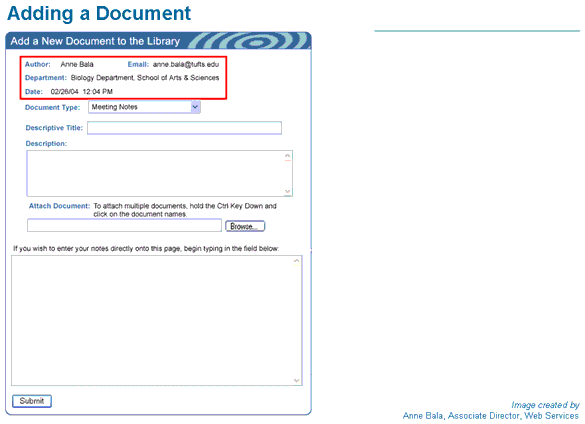Viewport: 585px width, 424px height.
Task: Click 'Anne Bala, Associate Director, Web Services' text
Action: click(491, 416)
